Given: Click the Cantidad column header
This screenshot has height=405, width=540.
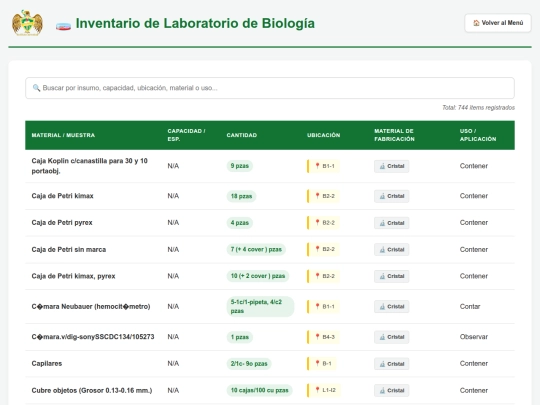Looking at the screenshot, I should click(241, 135).
